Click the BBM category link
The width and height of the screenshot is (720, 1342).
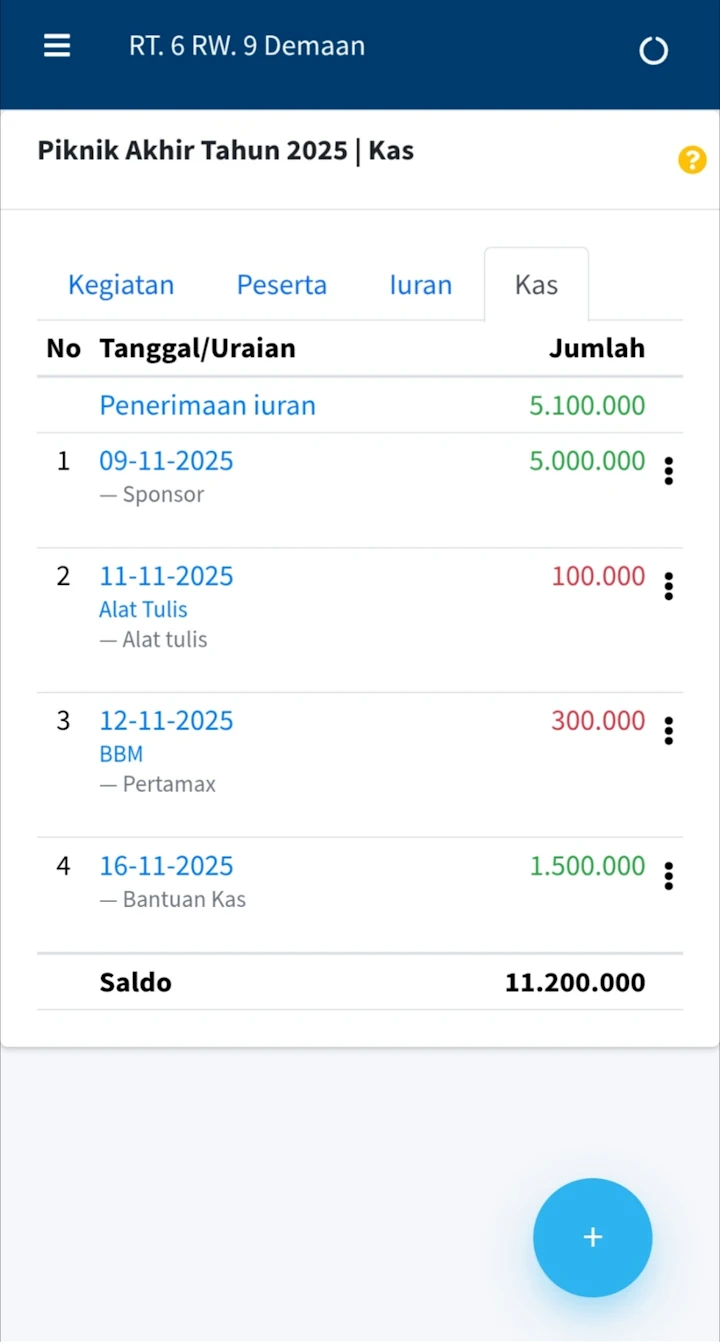121,754
